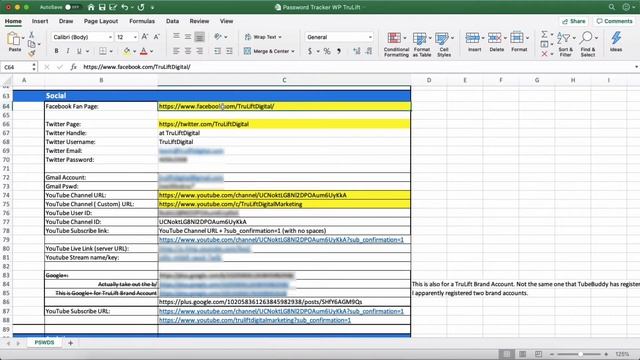The height and width of the screenshot is (360, 640).
Task: Switch to the Draw tab
Action: [66, 21]
